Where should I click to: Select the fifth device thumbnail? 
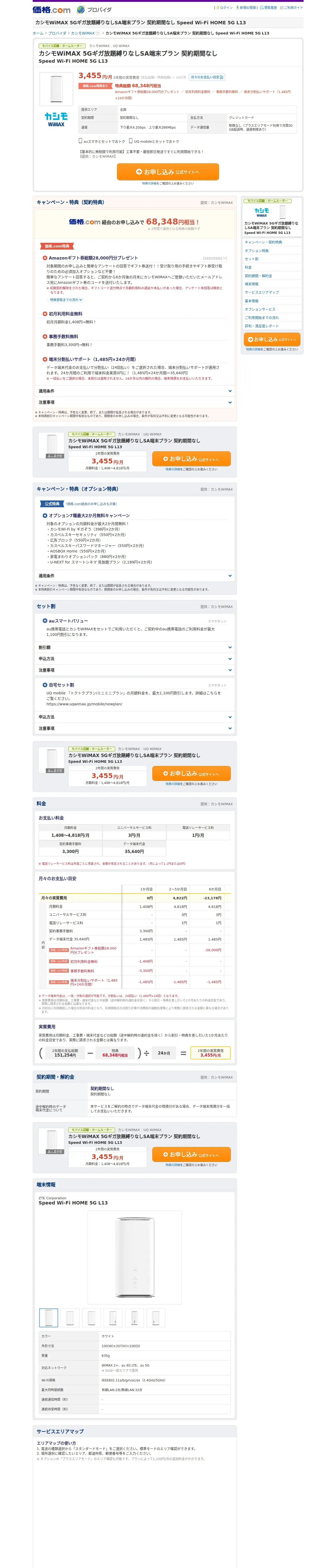tap(134, 1318)
